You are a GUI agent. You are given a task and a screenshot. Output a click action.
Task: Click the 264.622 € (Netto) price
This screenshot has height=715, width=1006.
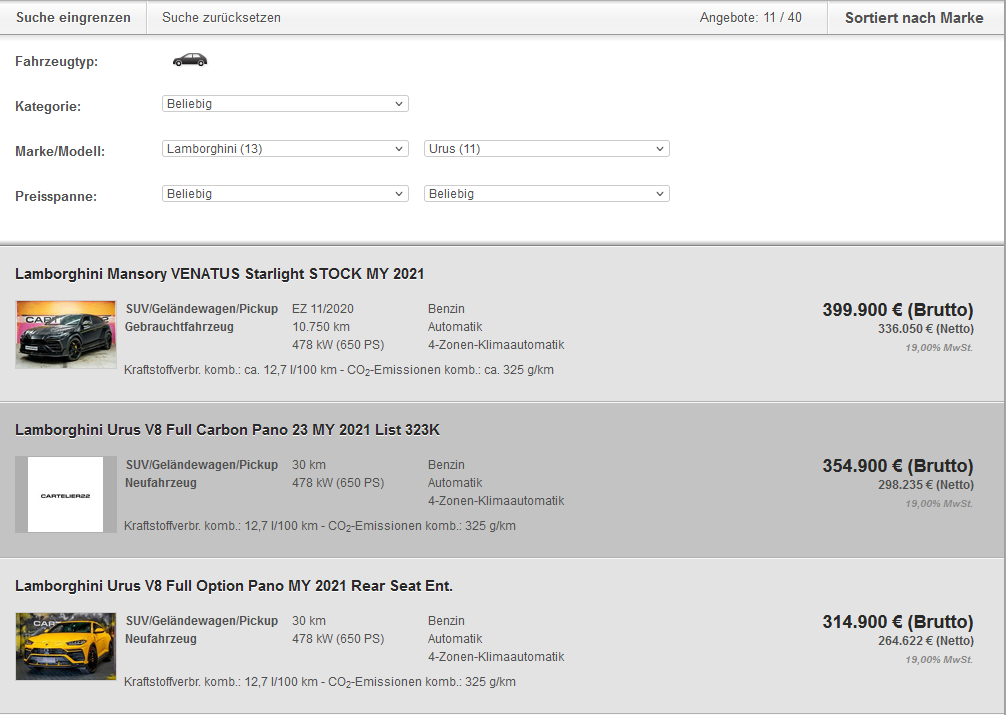[926, 641]
